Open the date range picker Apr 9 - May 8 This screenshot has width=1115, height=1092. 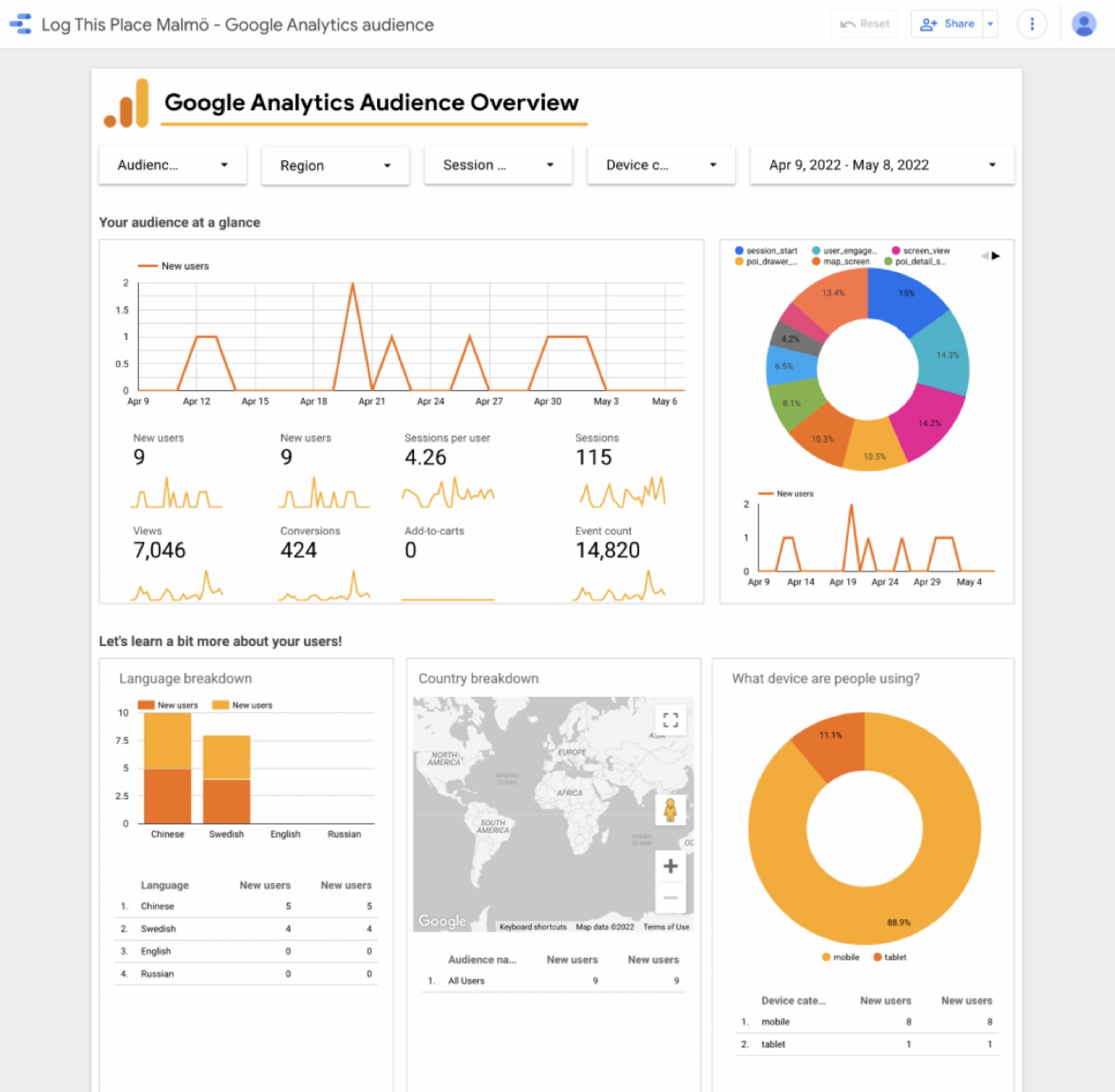(x=882, y=165)
